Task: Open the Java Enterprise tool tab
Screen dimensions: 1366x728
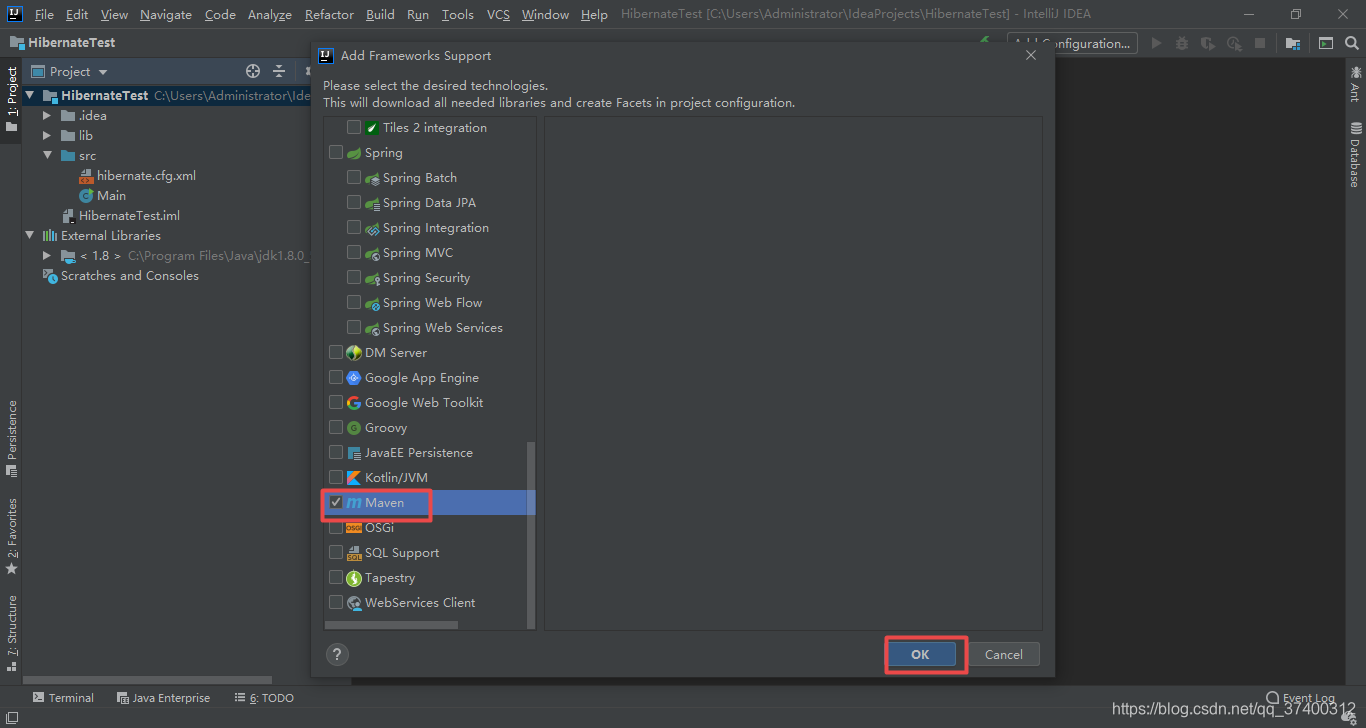Action: pos(163,698)
